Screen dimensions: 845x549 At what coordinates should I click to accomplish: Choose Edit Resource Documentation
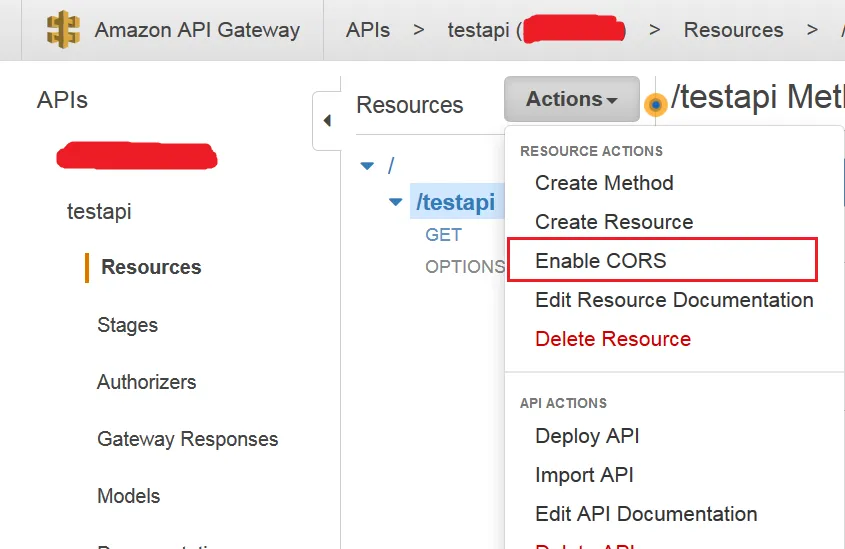coord(674,300)
